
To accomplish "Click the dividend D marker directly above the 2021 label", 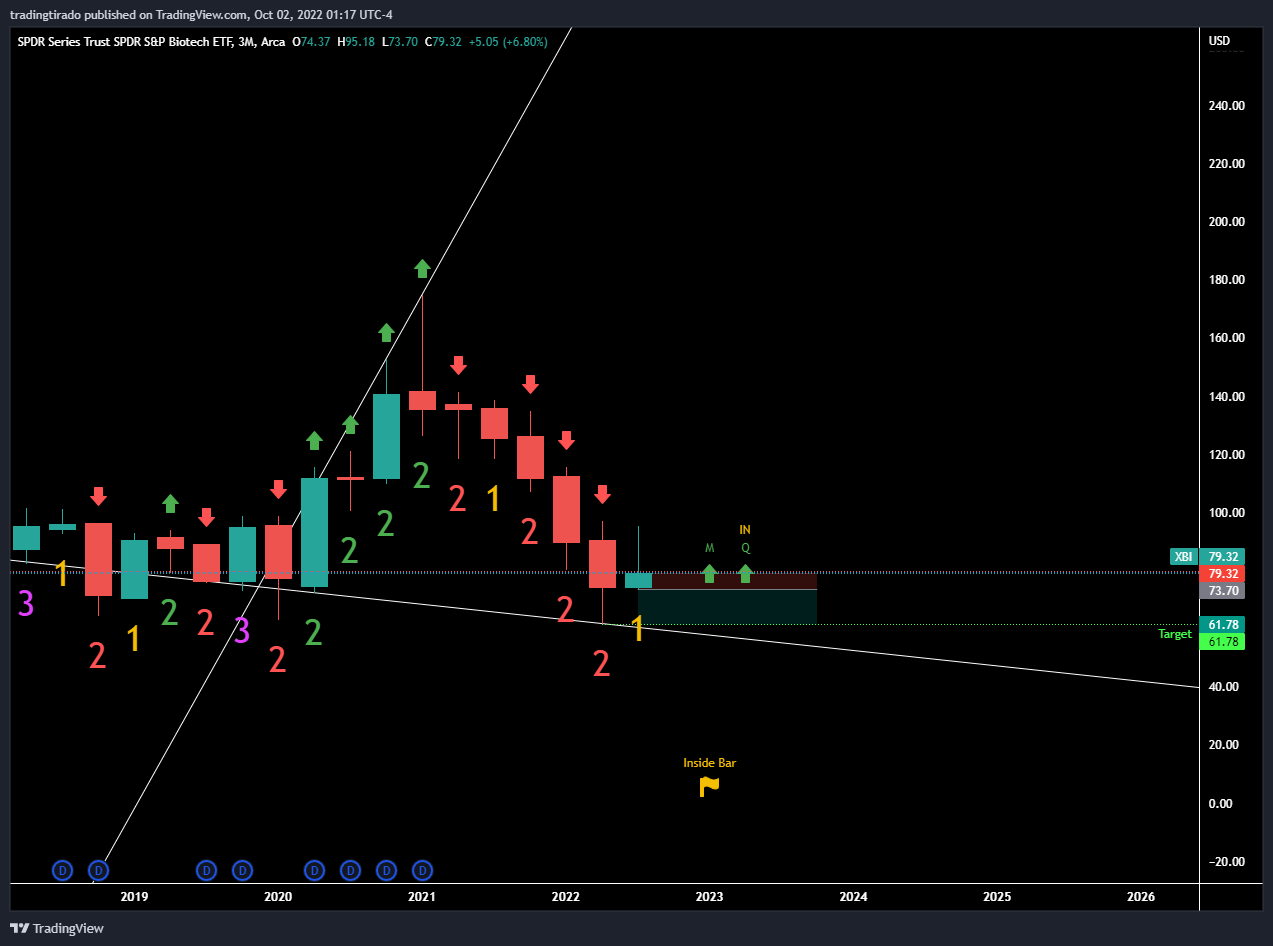I will pos(422,870).
